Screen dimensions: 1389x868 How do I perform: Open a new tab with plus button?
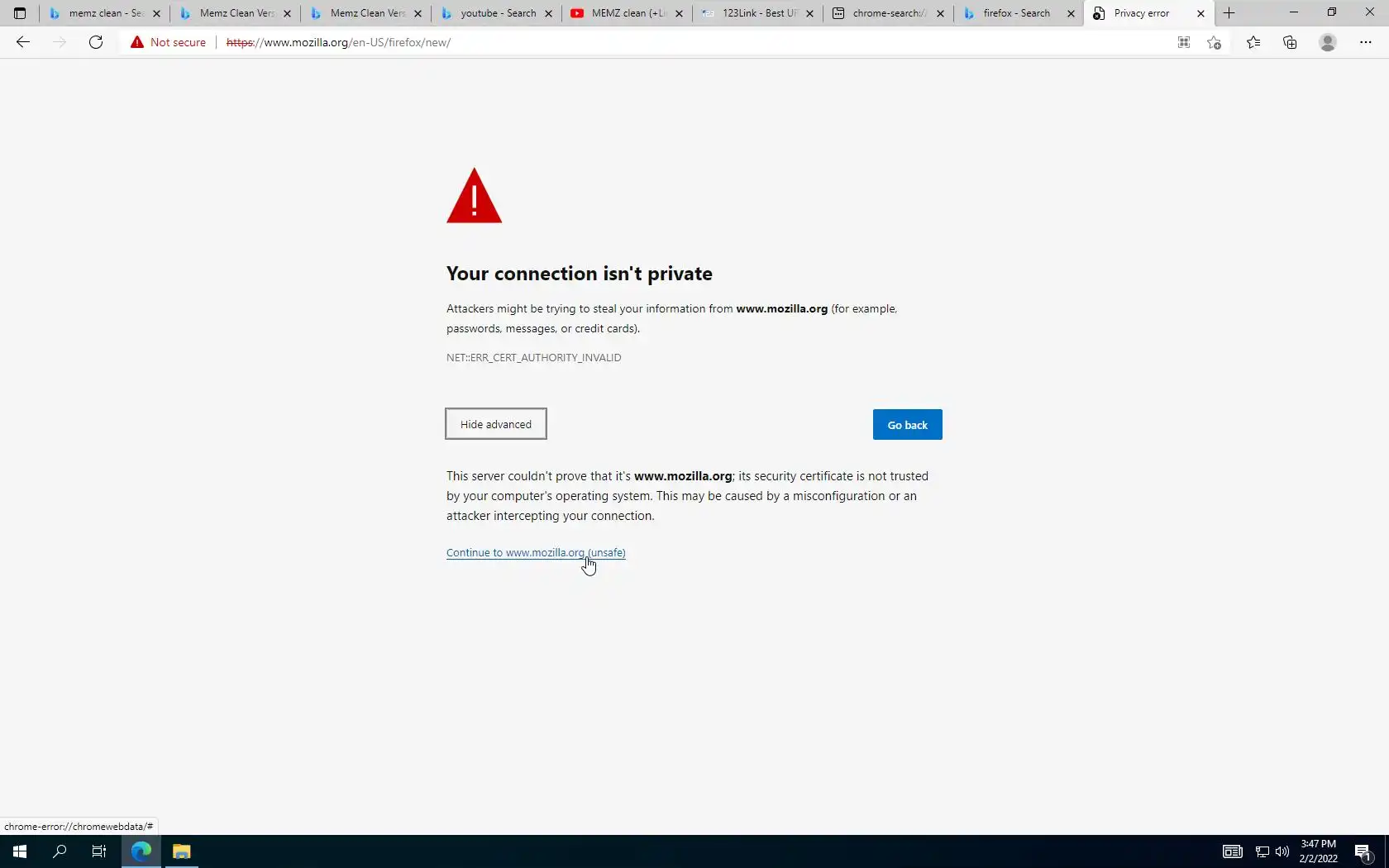pyautogui.click(x=1229, y=13)
